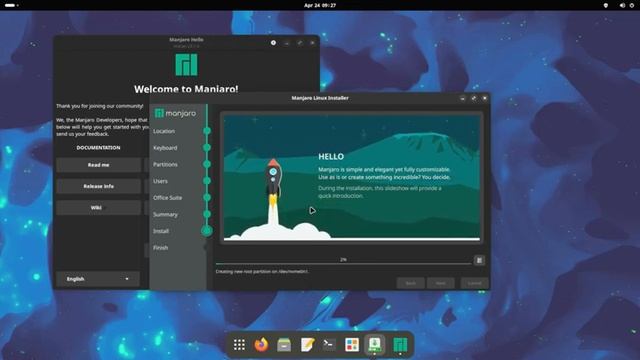The image size is (640, 360).
Task: Click the Manjaro Hello window title
Action: pyautogui.click(x=186, y=40)
